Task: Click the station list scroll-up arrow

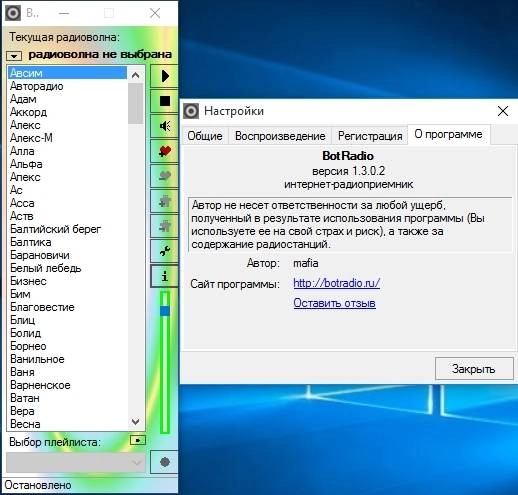Action: pyautogui.click(x=135, y=75)
